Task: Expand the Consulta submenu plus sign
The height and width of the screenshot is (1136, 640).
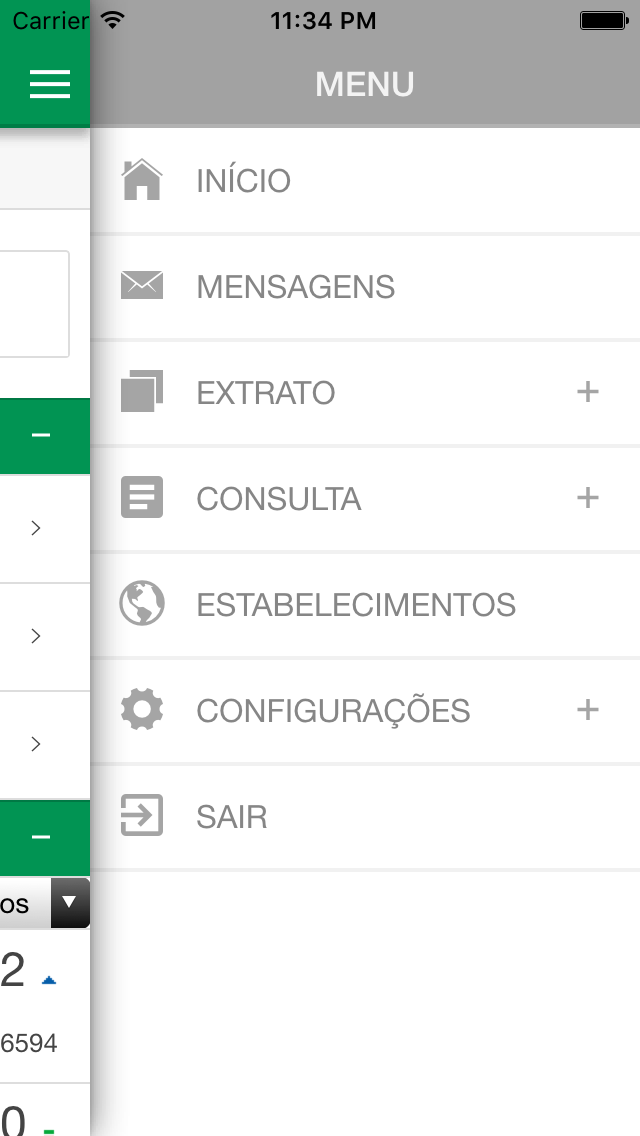Action: 588,498
